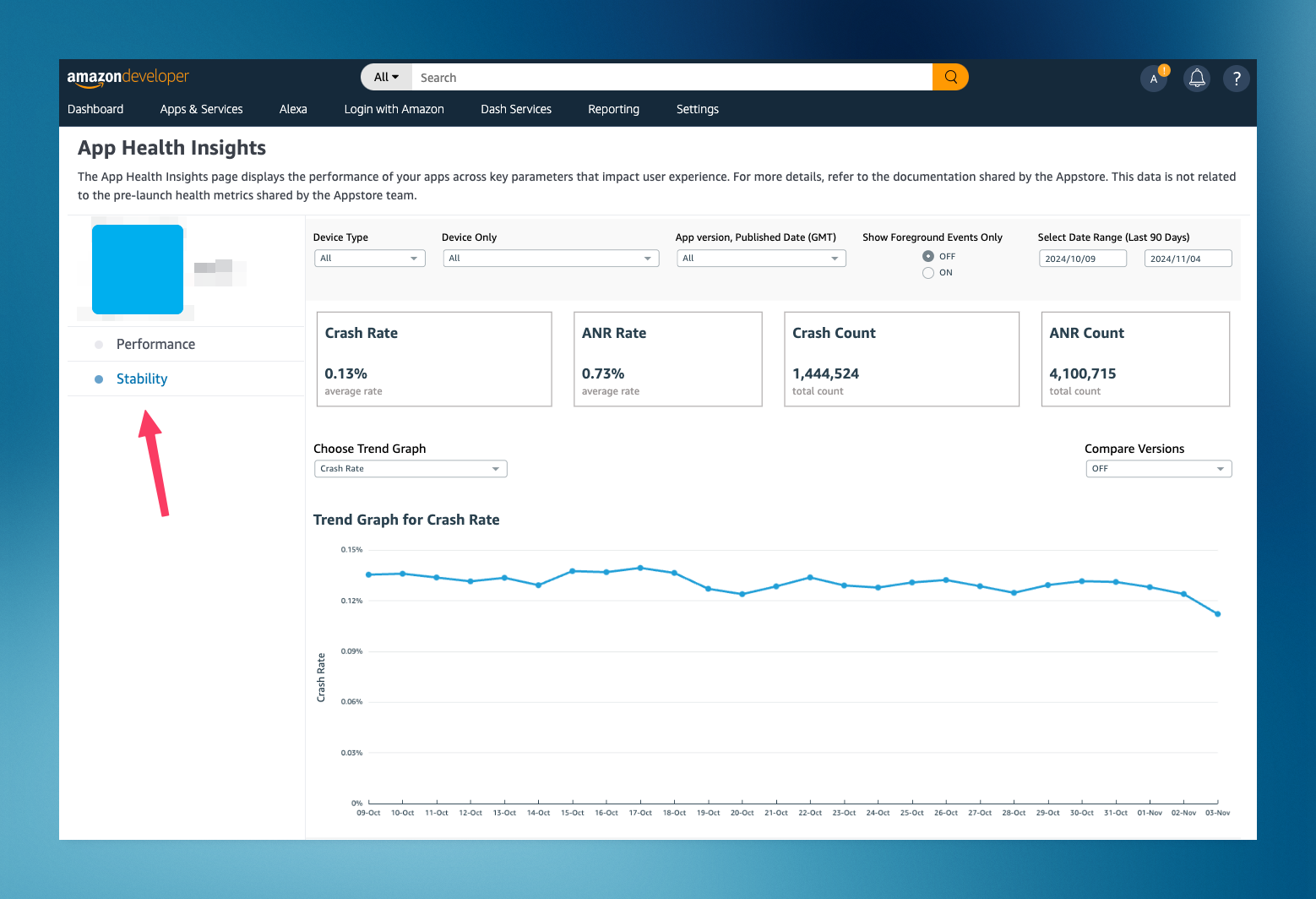Select the blue app icon thumbnail
The width and height of the screenshot is (1316, 899).
pos(137,269)
